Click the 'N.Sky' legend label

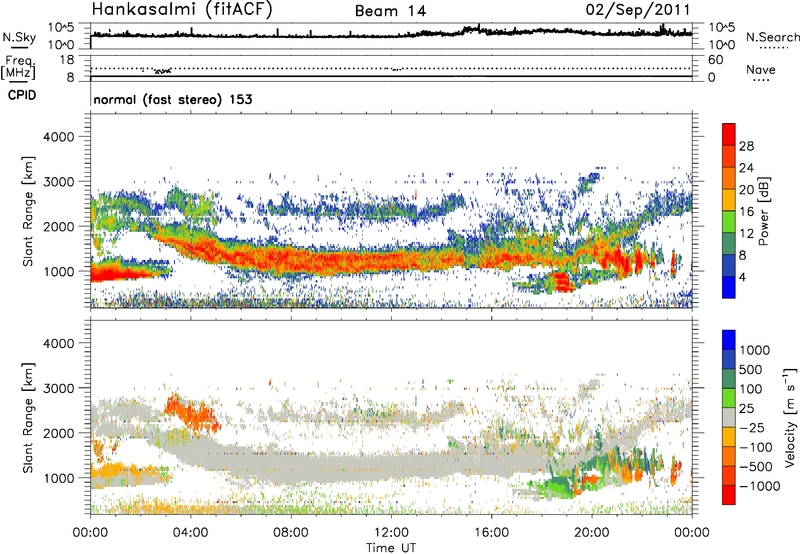pyautogui.click(x=19, y=37)
